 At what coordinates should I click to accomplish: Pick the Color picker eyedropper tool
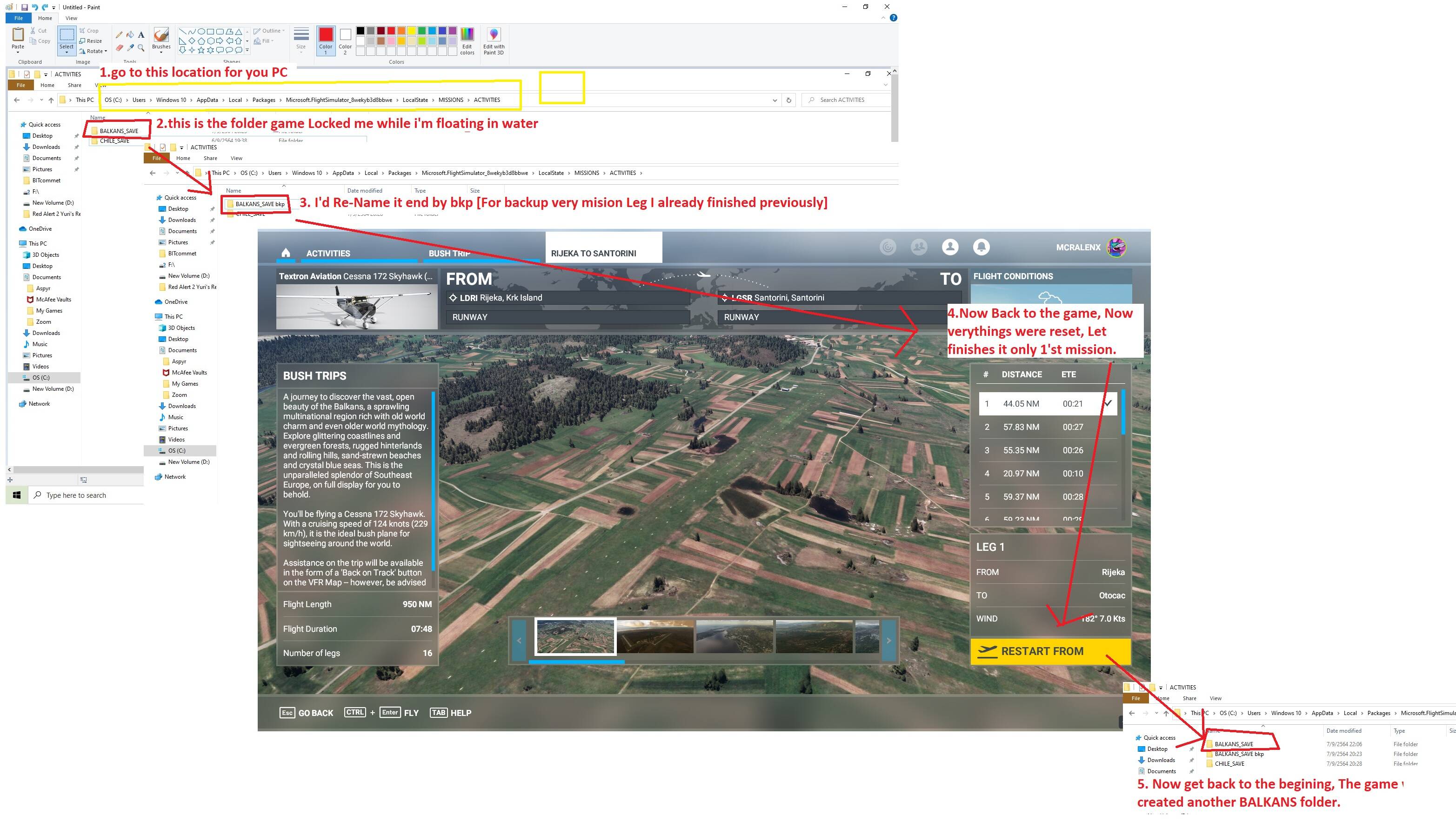click(130, 48)
